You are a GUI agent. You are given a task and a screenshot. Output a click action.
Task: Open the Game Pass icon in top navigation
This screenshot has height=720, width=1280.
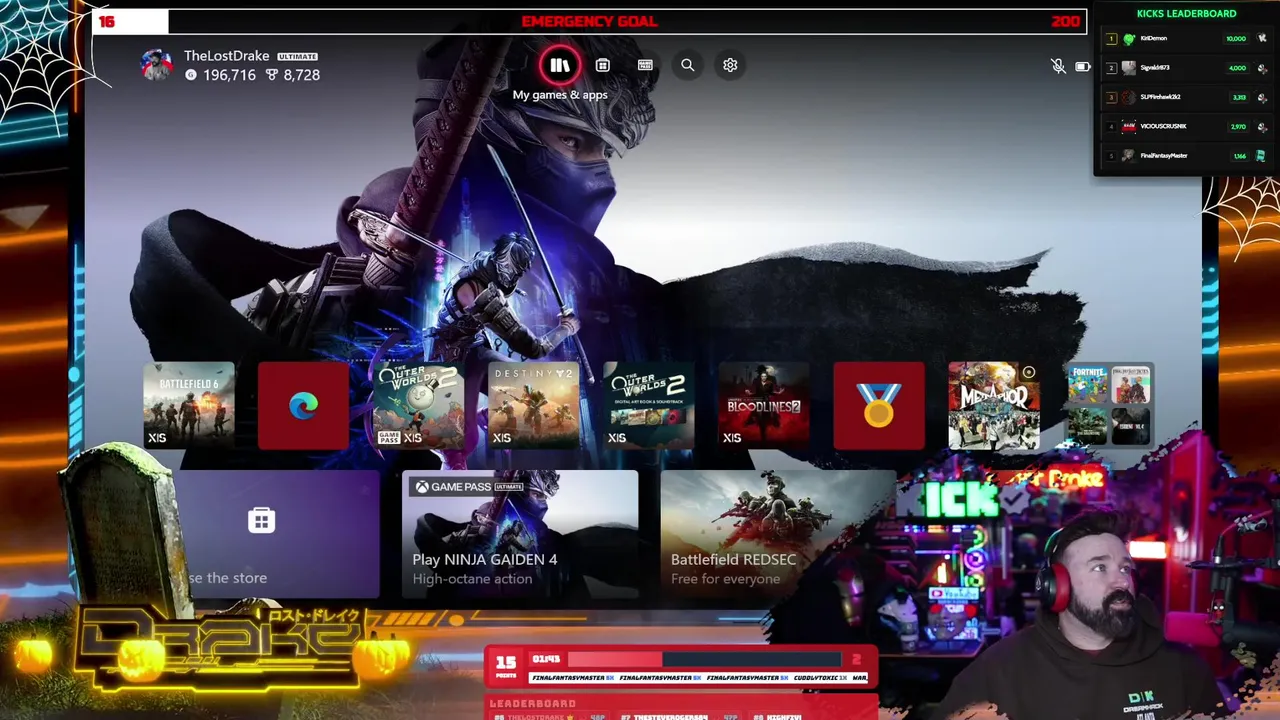(645, 65)
